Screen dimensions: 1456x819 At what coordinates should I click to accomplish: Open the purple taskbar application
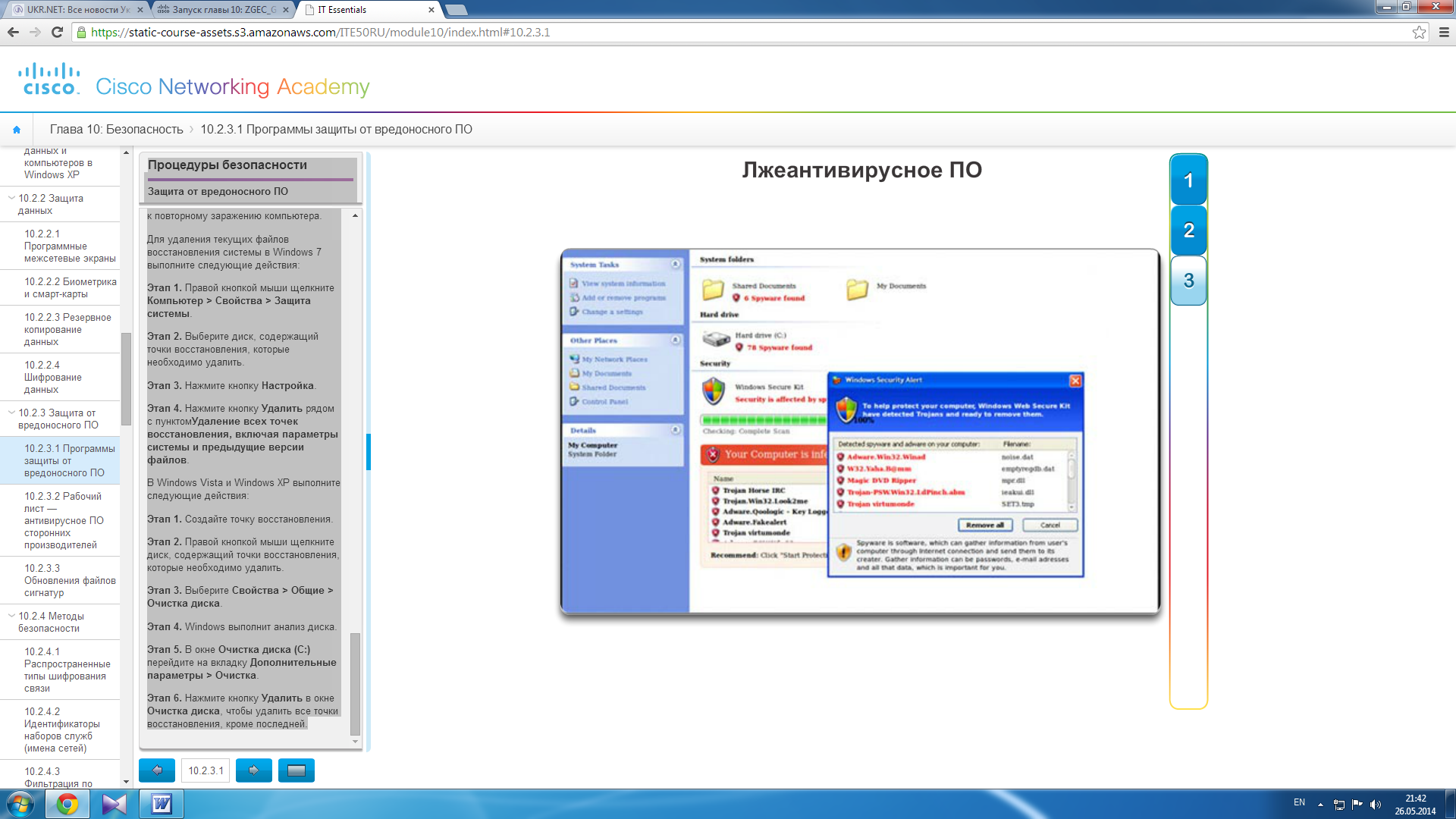click(115, 804)
